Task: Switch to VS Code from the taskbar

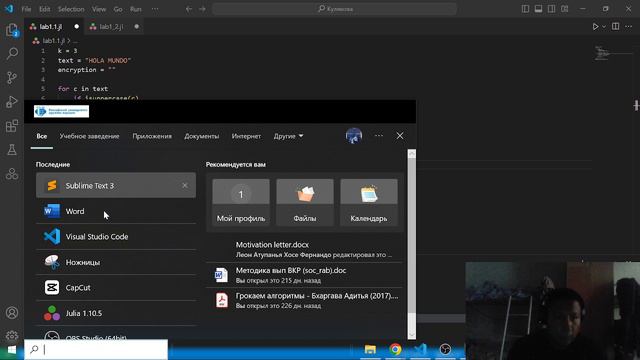Action: point(420,350)
